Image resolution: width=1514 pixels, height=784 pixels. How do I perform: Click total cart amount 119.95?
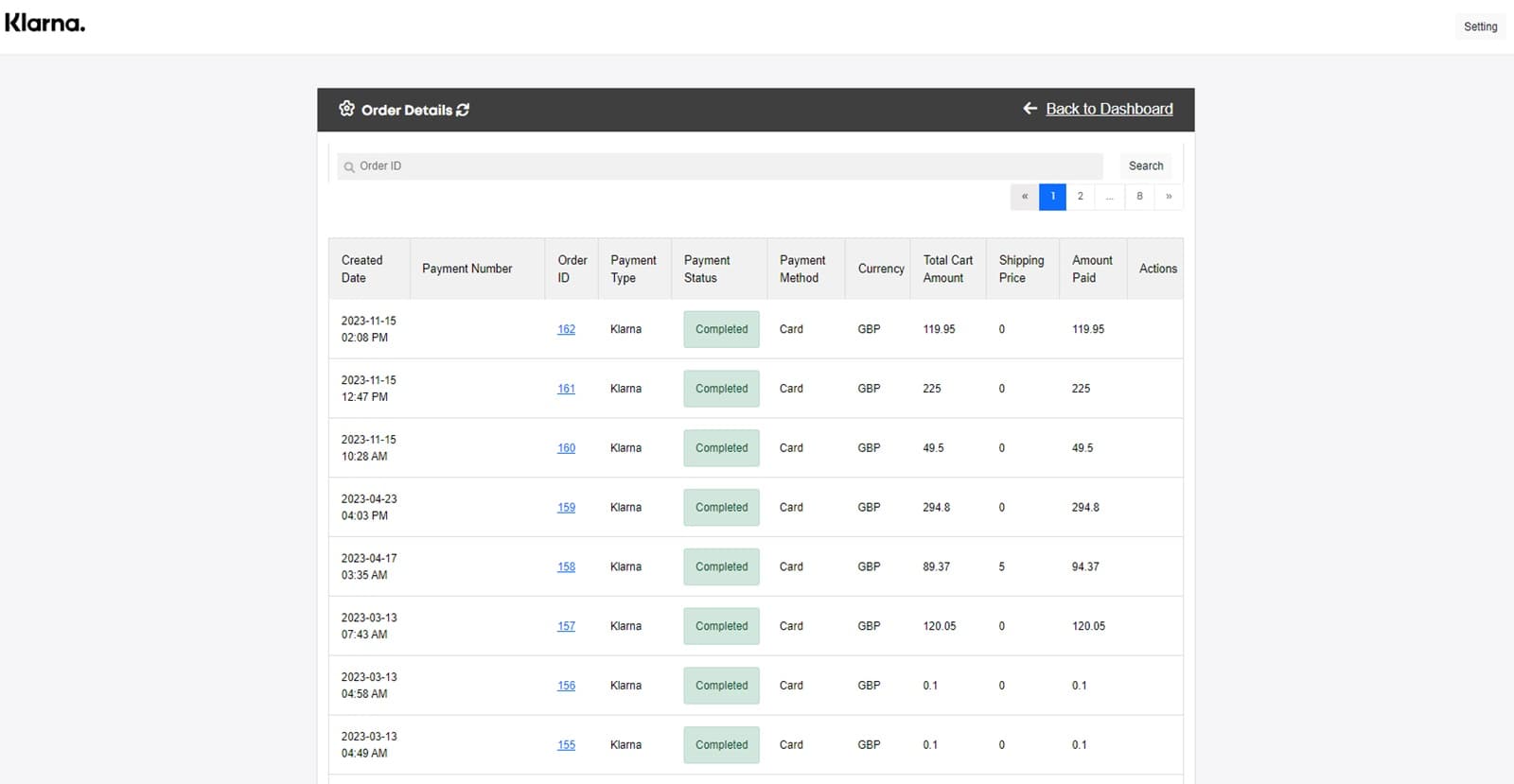[939, 329]
